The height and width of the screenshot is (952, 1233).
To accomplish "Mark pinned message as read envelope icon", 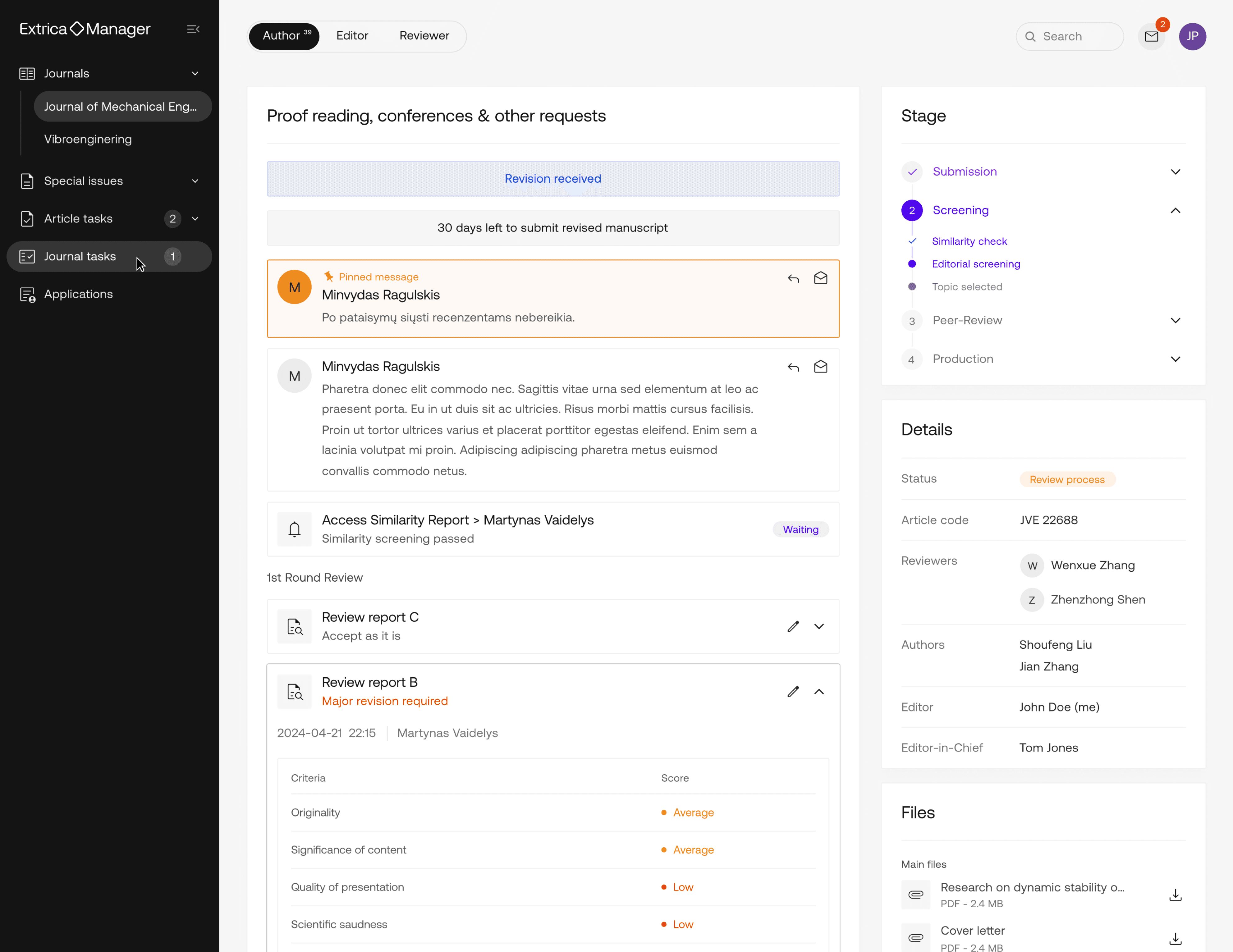I will (820, 278).
